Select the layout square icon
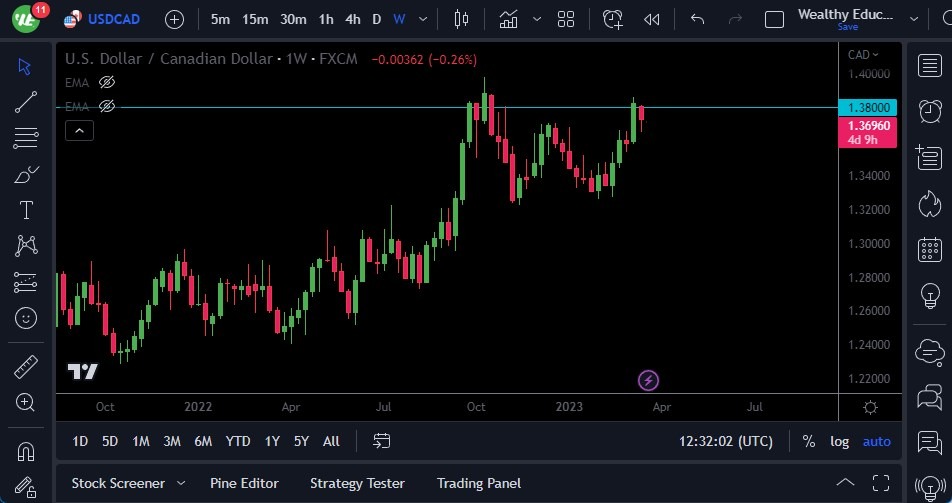The width and height of the screenshot is (952, 503). click(x=774, y=20)
